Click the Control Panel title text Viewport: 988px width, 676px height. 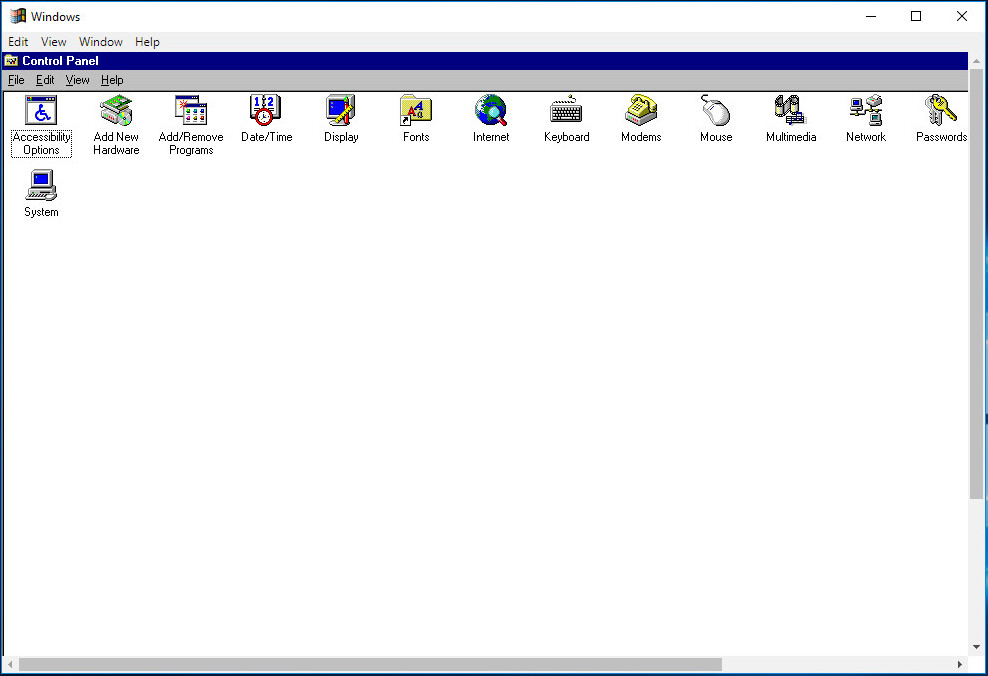60,60
